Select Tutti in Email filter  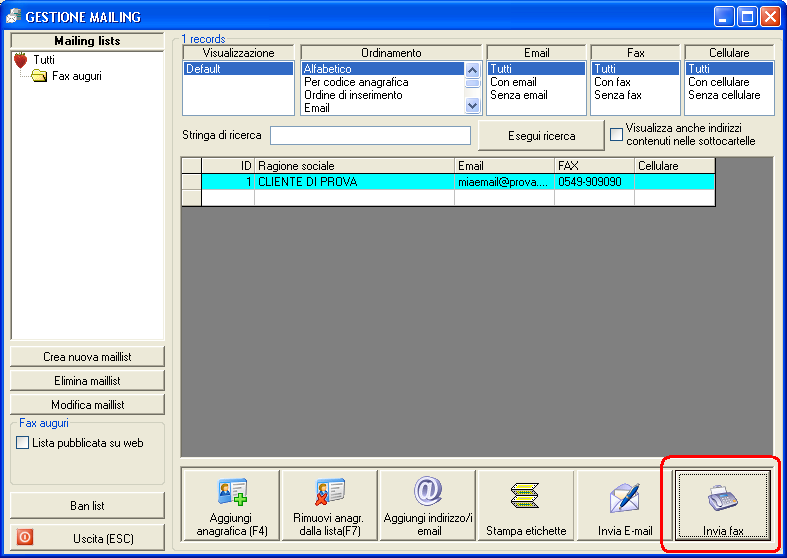pos(536,69)
